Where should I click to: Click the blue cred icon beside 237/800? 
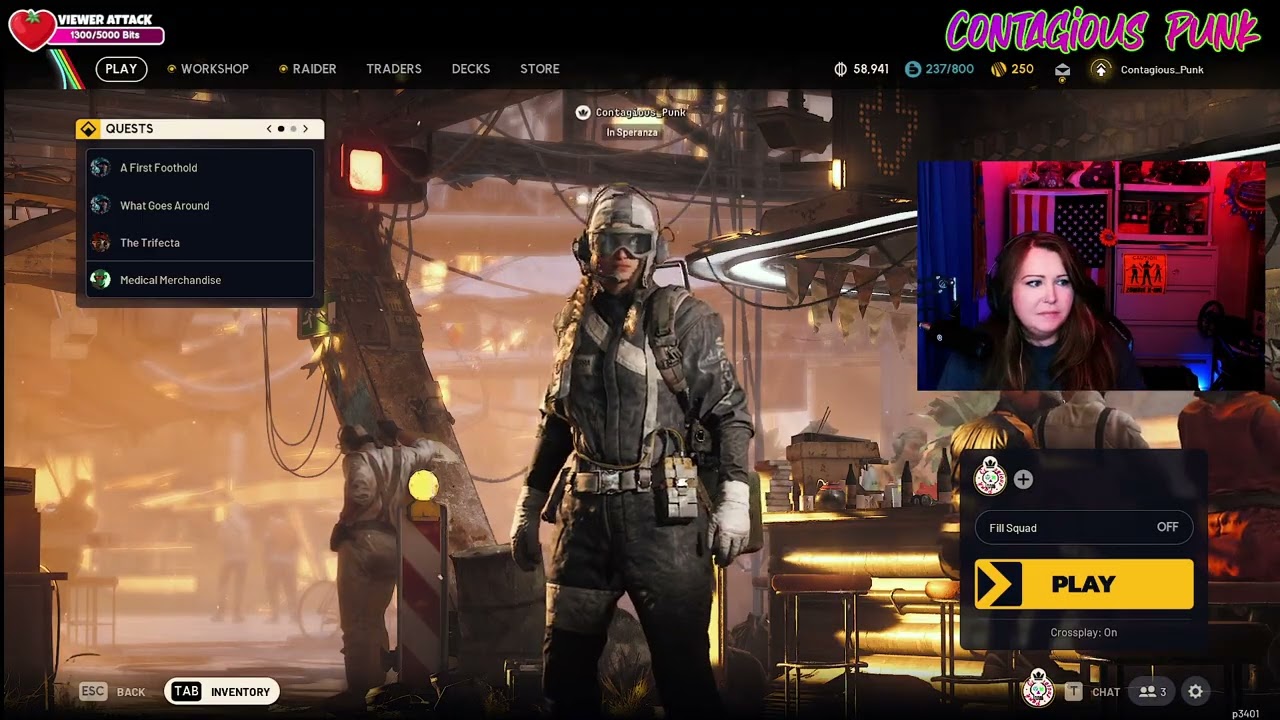pyautogui.click(x=912, y=69)
